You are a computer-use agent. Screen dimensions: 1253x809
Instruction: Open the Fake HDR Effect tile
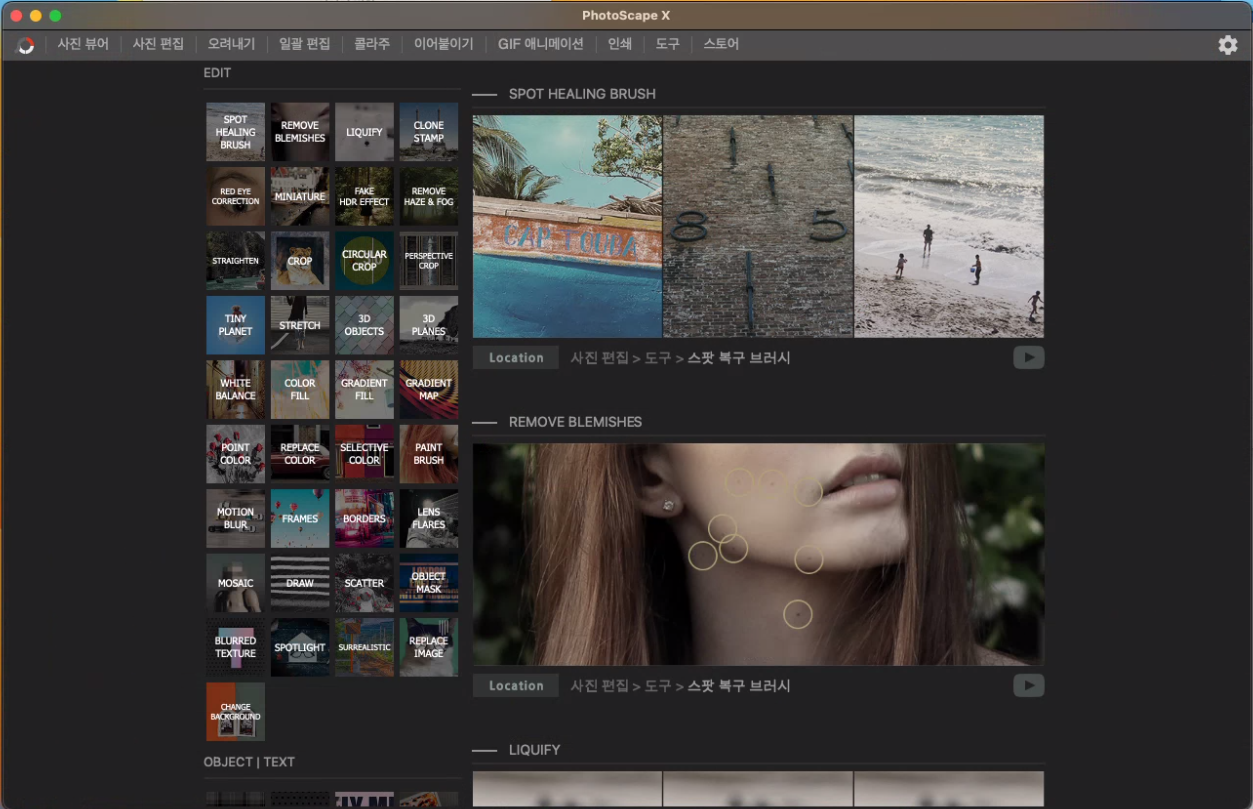364,196
